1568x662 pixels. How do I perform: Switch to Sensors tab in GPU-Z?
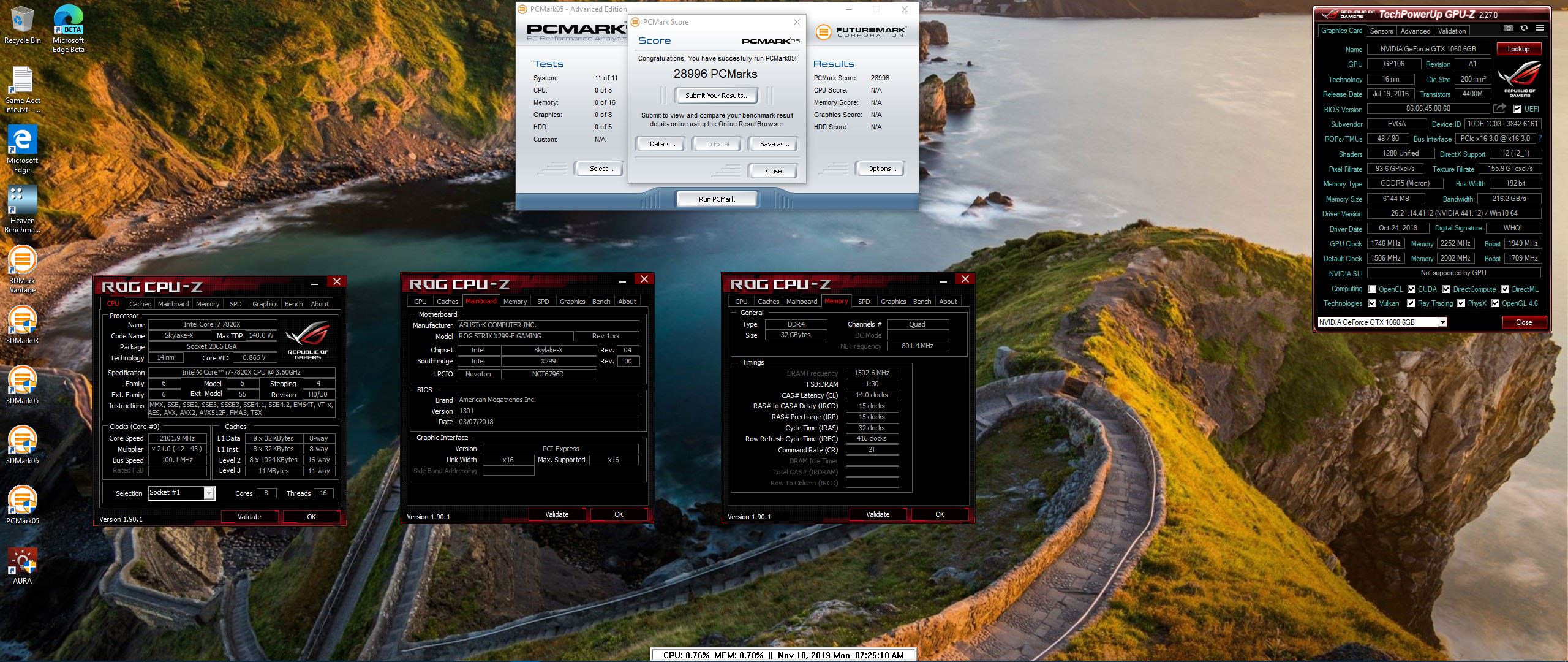tap(1381, 31)
